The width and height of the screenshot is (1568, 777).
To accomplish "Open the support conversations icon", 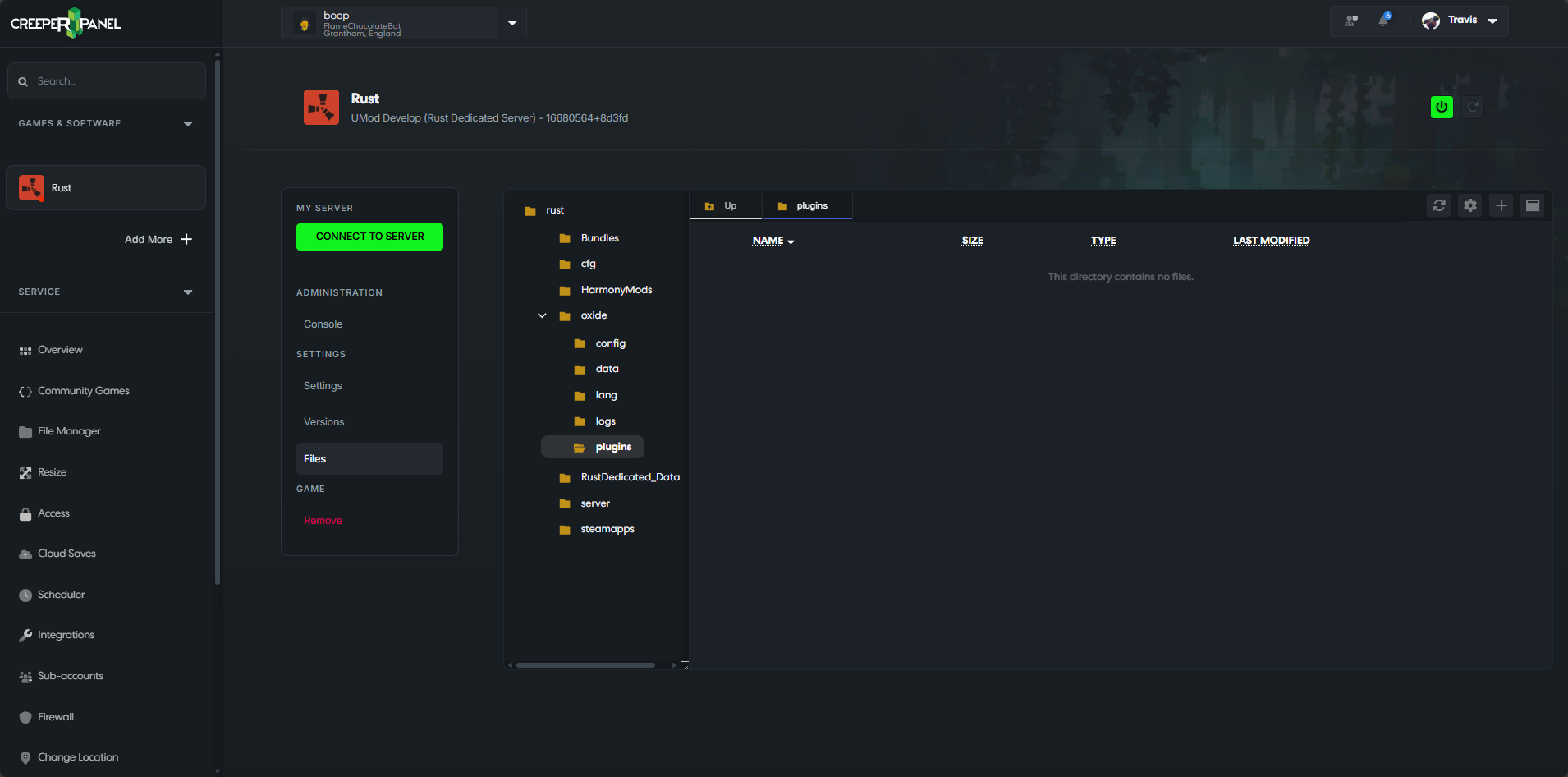I will coord(1350,21).
